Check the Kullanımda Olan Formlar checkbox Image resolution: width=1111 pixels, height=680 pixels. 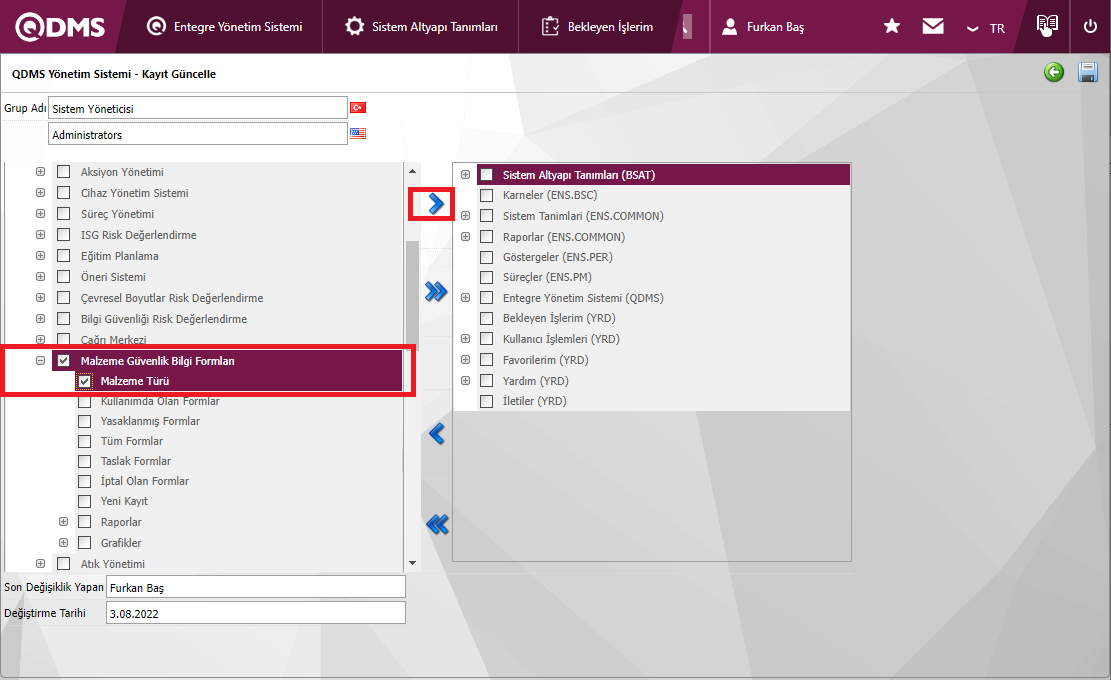pos(84,402)
